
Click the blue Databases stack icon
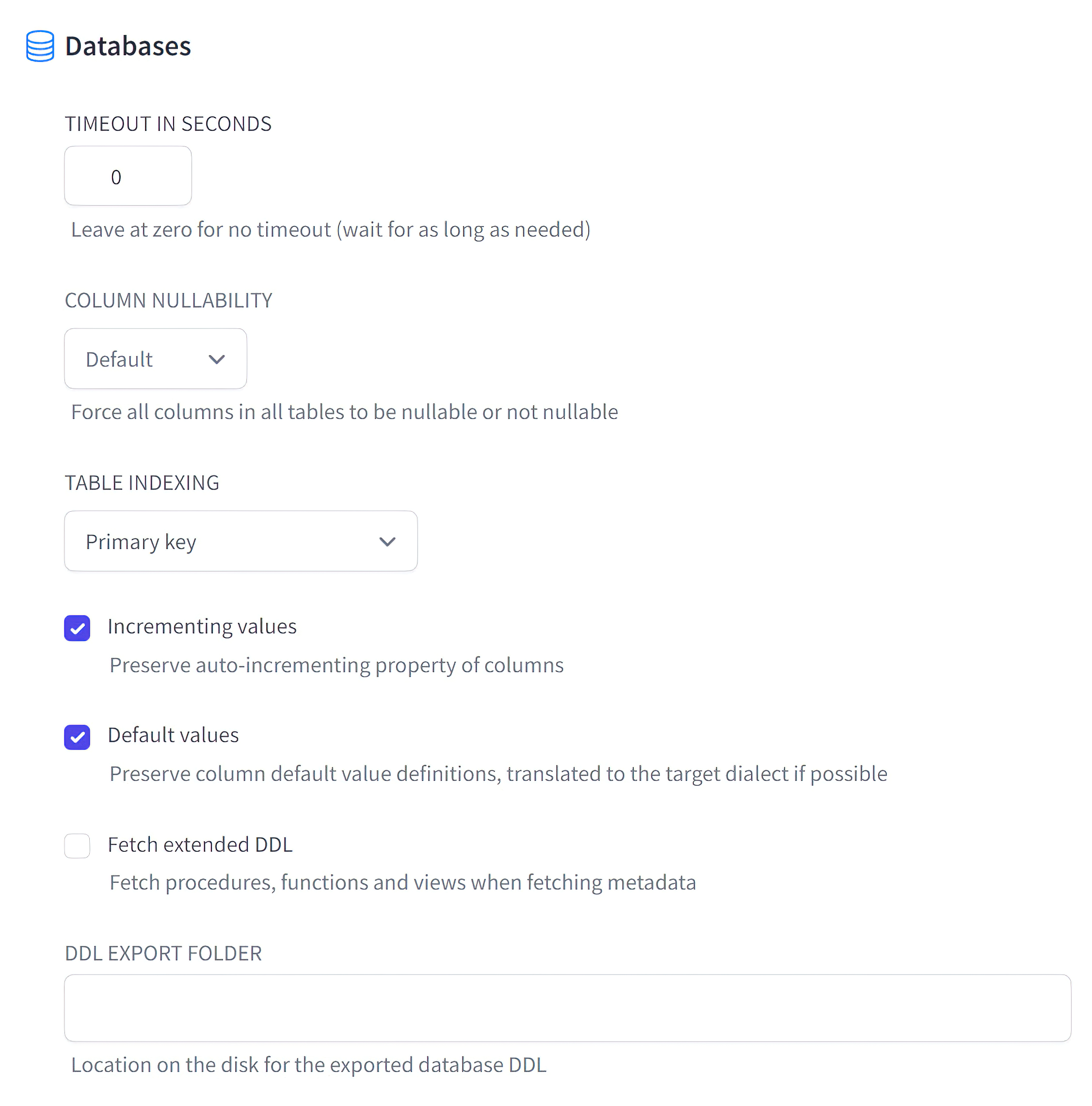[x=40, y=46]
